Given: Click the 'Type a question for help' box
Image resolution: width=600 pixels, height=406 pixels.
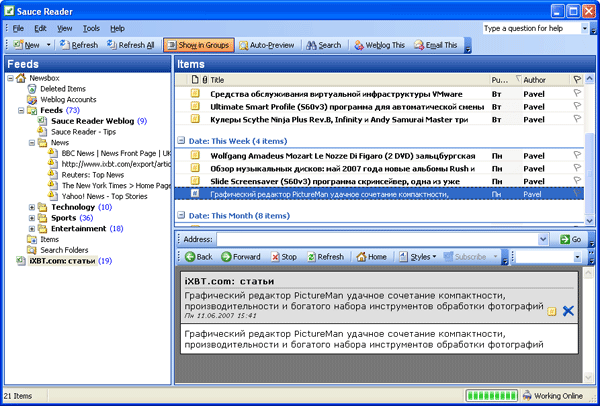Looking at the screenshot, I should (532, 28).
